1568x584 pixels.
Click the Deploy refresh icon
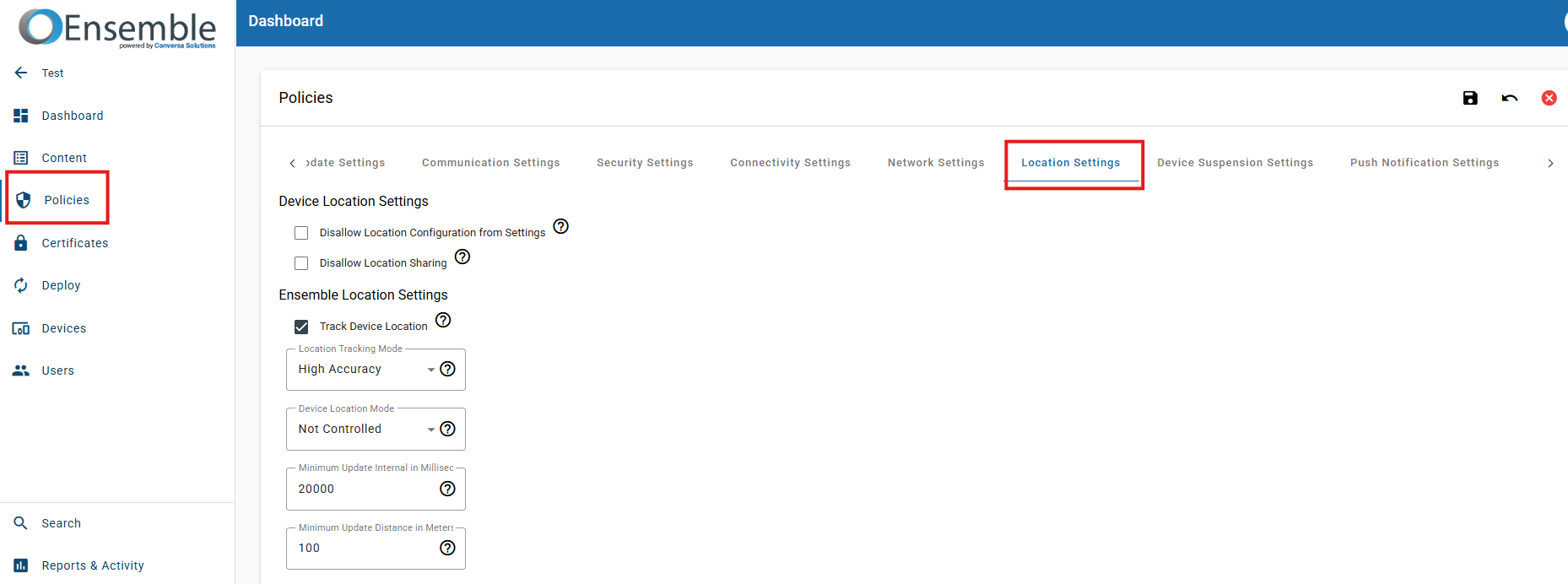(x=21, y=285)
